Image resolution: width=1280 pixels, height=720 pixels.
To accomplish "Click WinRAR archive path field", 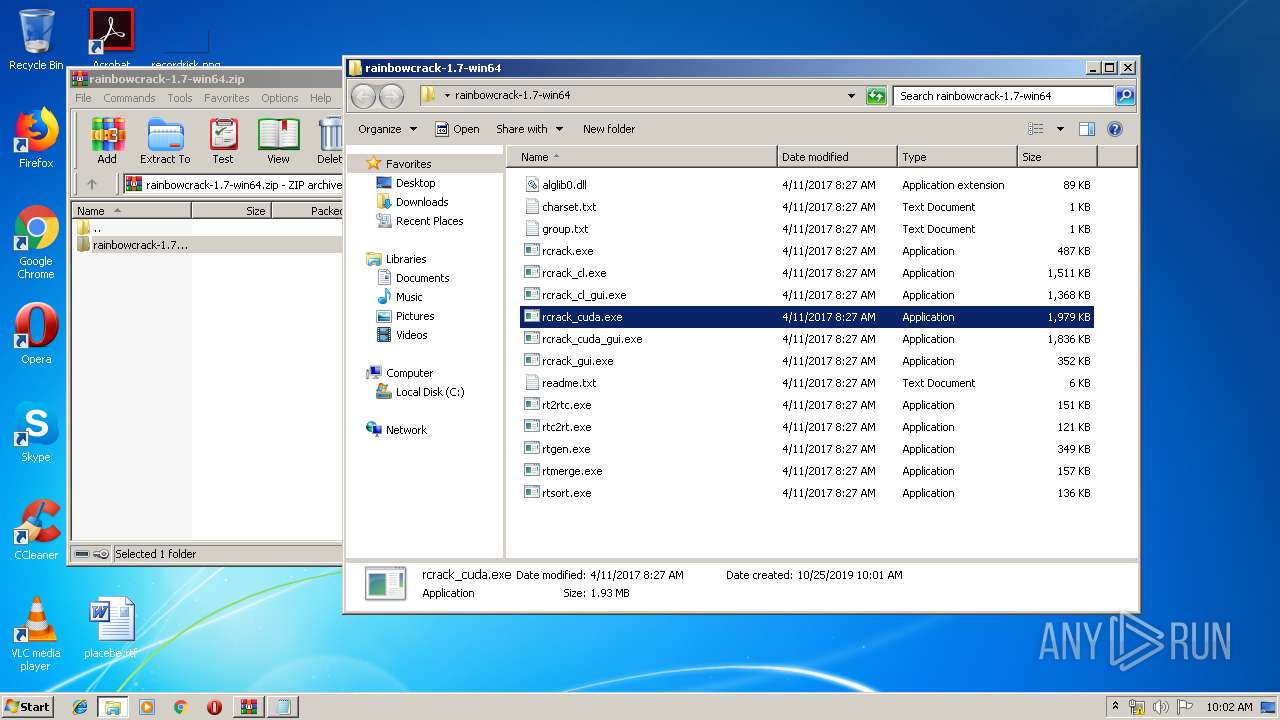I will (233, 184).
